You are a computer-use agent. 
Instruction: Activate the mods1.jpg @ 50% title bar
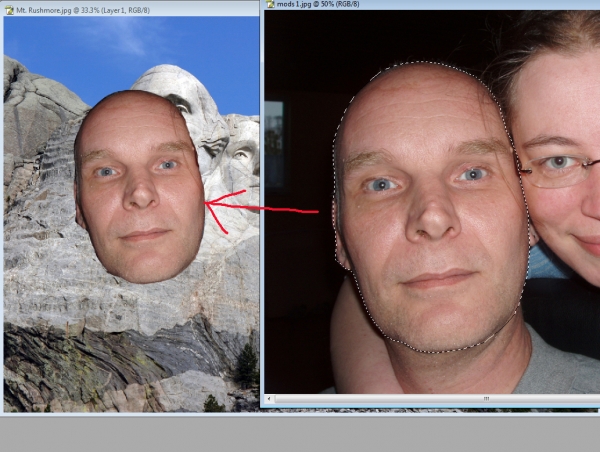(x=432, y=4)
